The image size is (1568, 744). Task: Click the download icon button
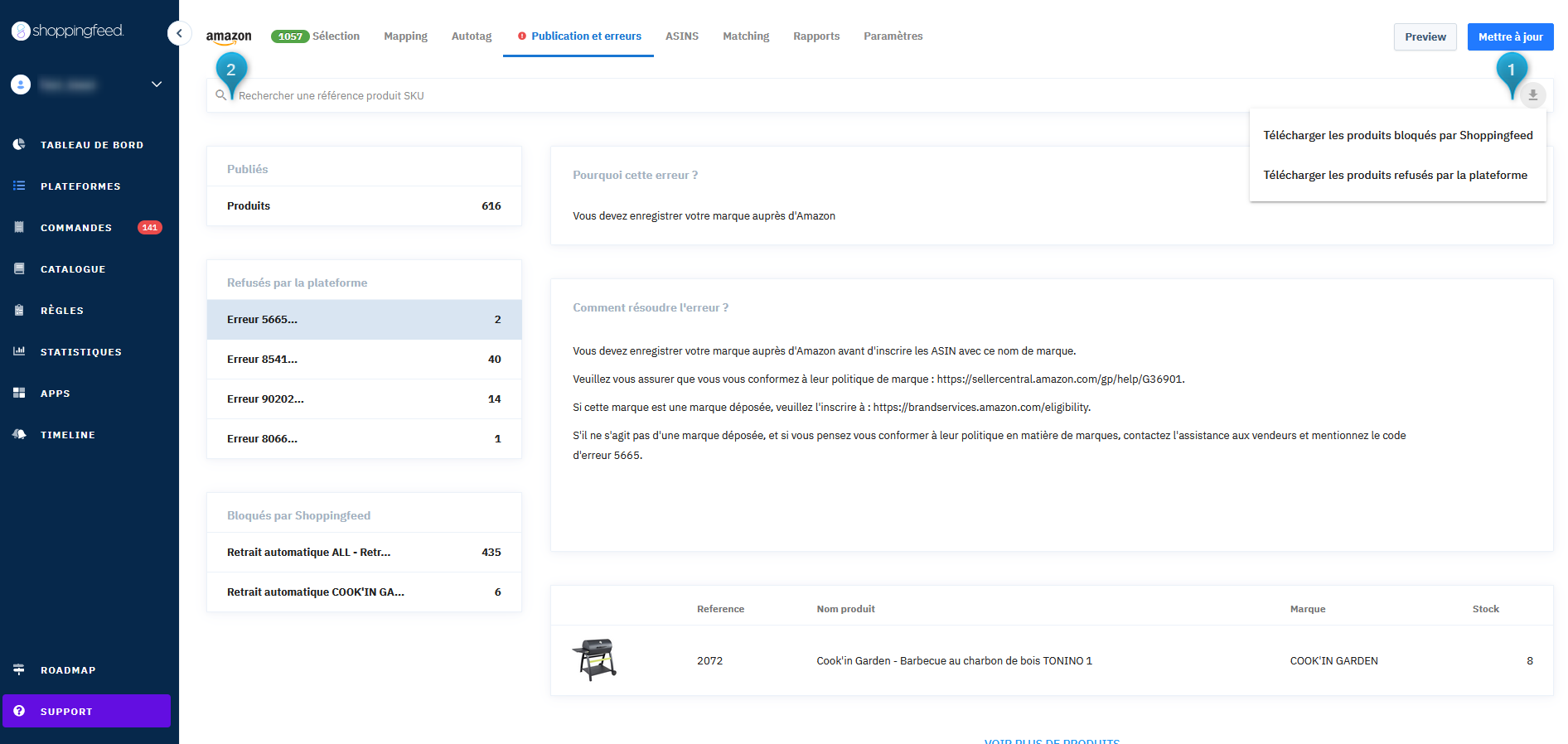coord(1532,95)
